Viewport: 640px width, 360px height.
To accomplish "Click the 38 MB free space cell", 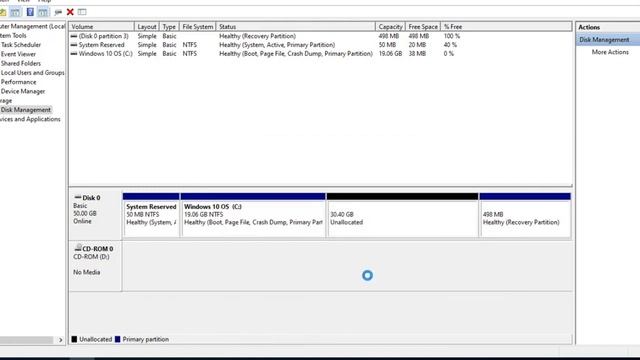I will click(417, 53).
